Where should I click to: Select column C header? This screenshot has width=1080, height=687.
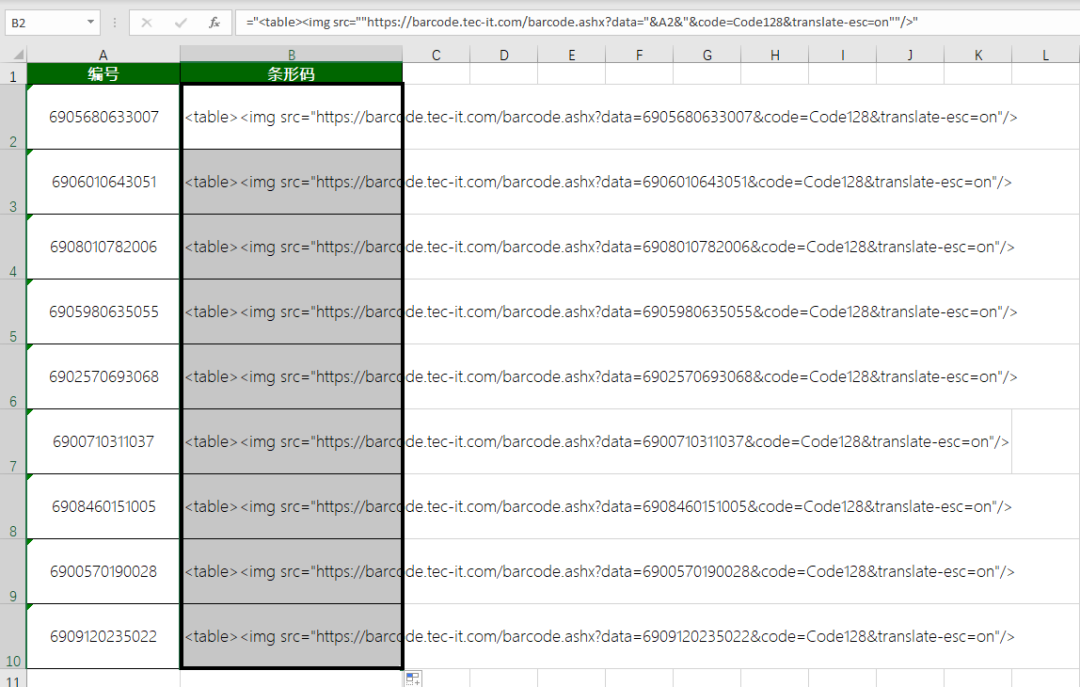coord(436,55)
